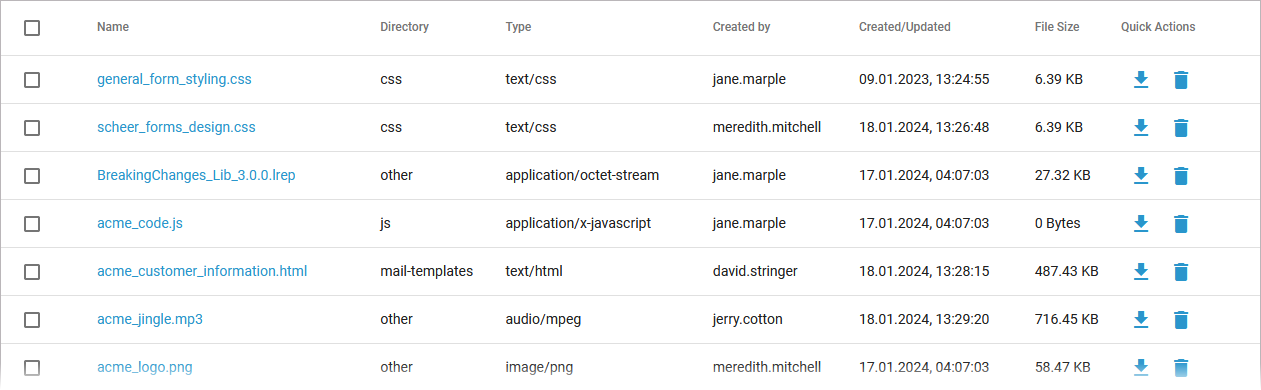This screenshot has width=1261, height=390.
Task: Delete BreakingChanges_Lib_3.0.0.lrep with trash icon
Action: click(x=1181, y=176)
